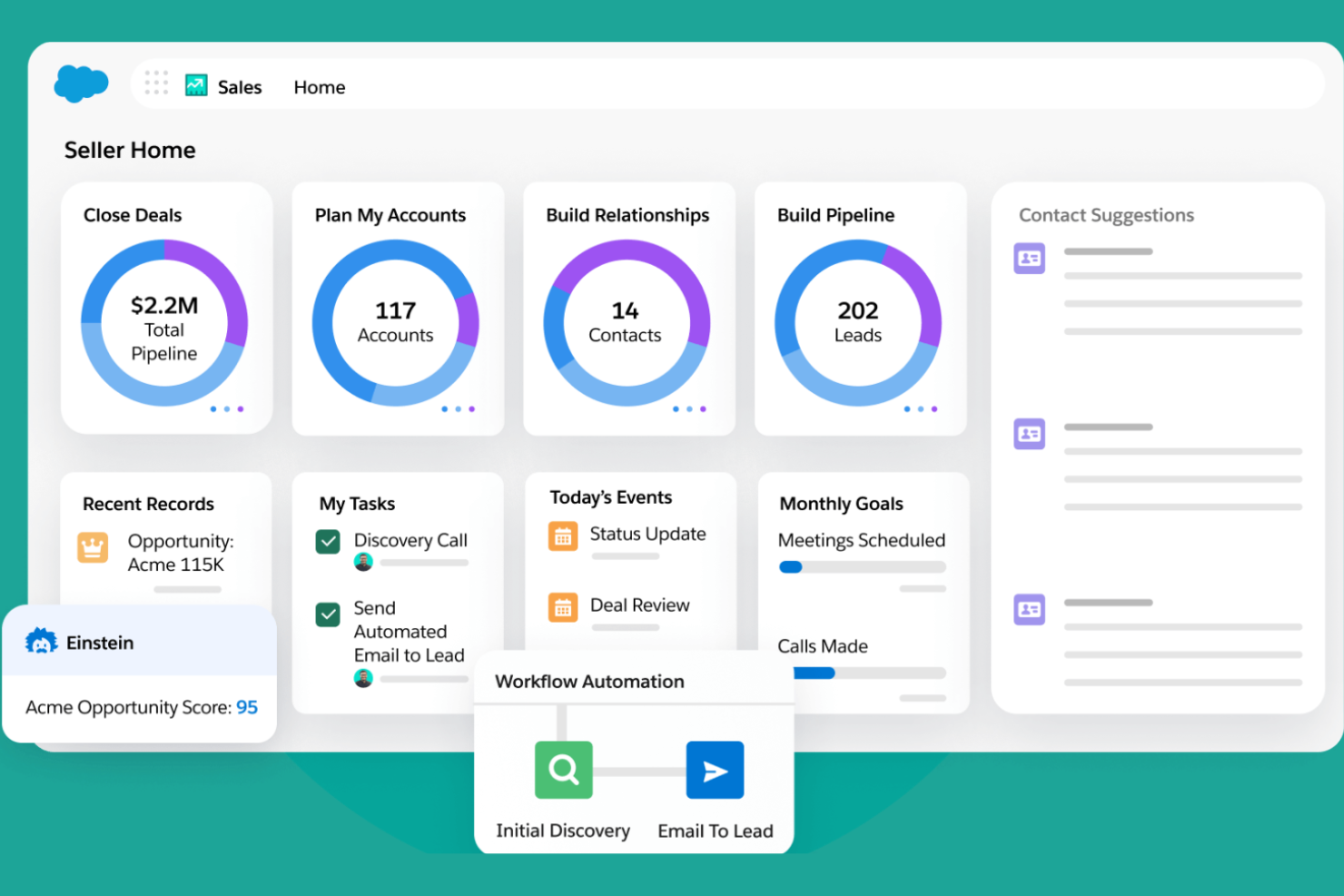Click the Seller Home heading
This screenshot has height=896, width=1344.
tap(130, 150)
